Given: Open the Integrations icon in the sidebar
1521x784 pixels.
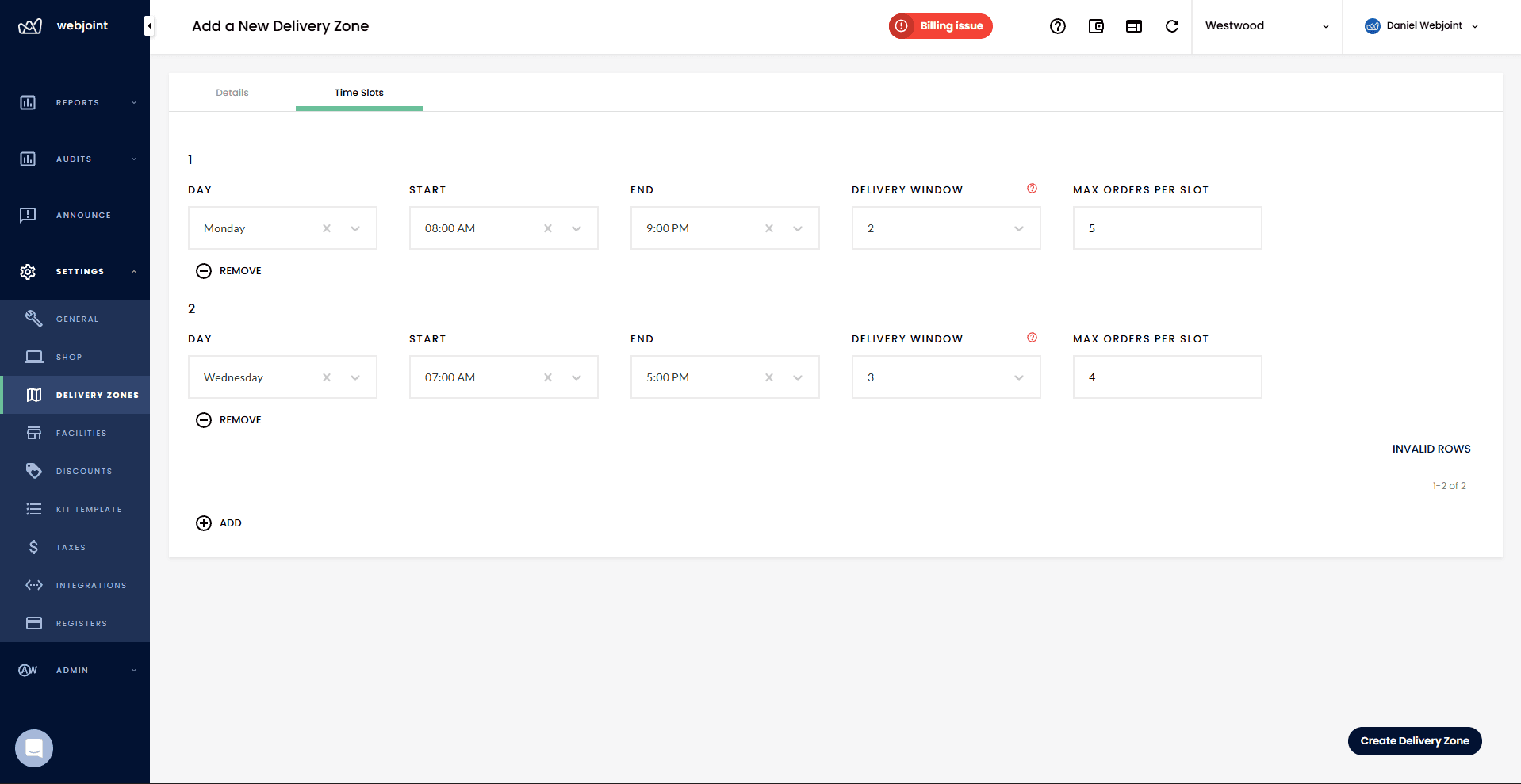Looking at the screenshot, I should tap(34, 585).
